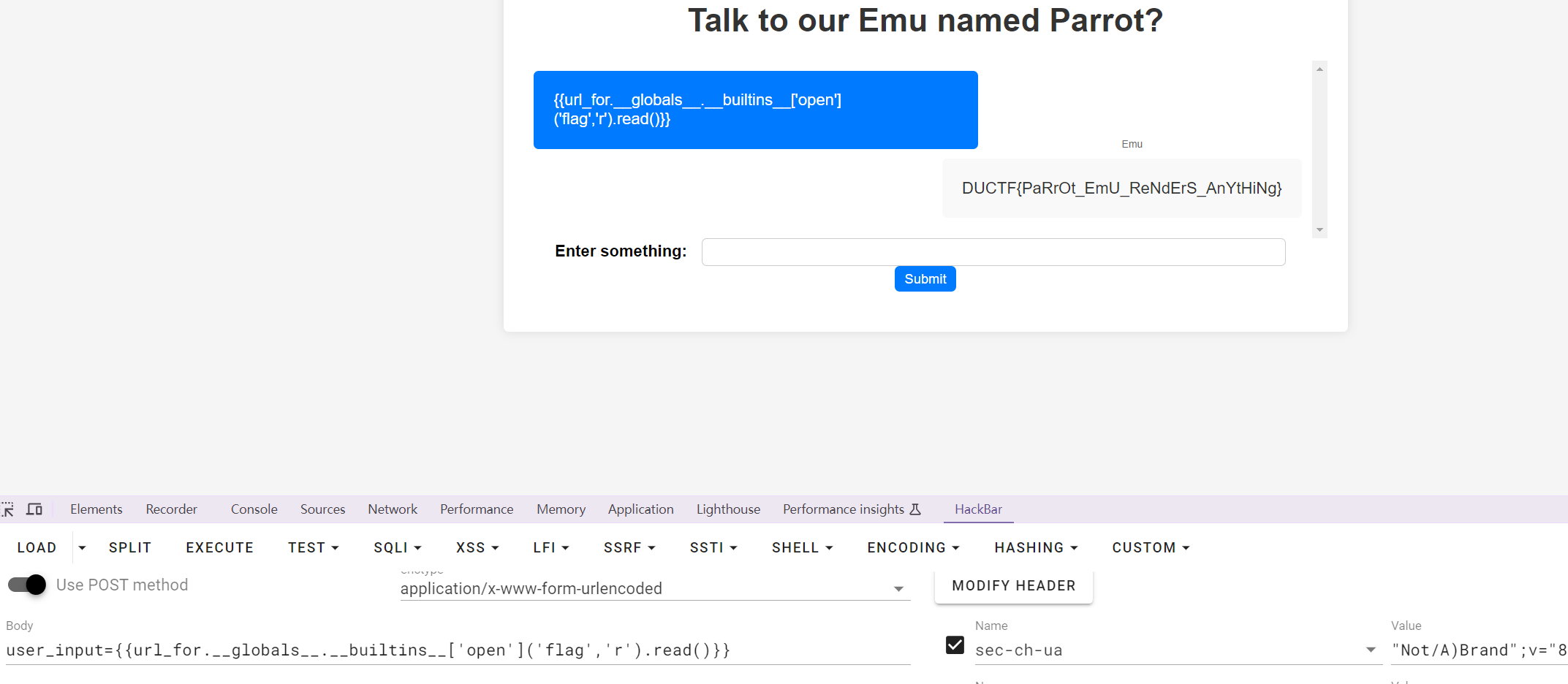Click the Performance insights flask icon
1568x684 pixels.
coord(915,509)
